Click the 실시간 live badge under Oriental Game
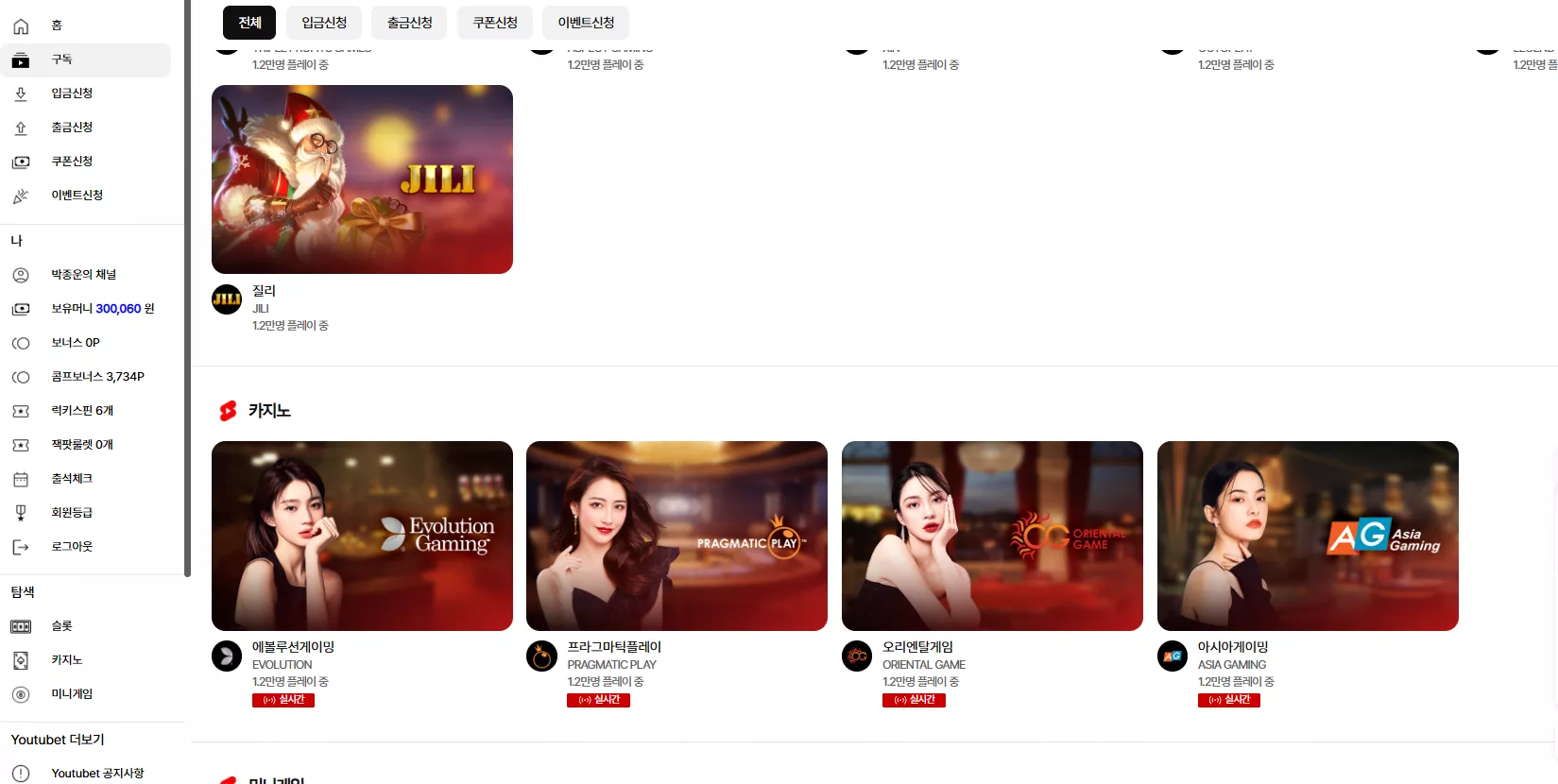 click(x=914, y=700)
